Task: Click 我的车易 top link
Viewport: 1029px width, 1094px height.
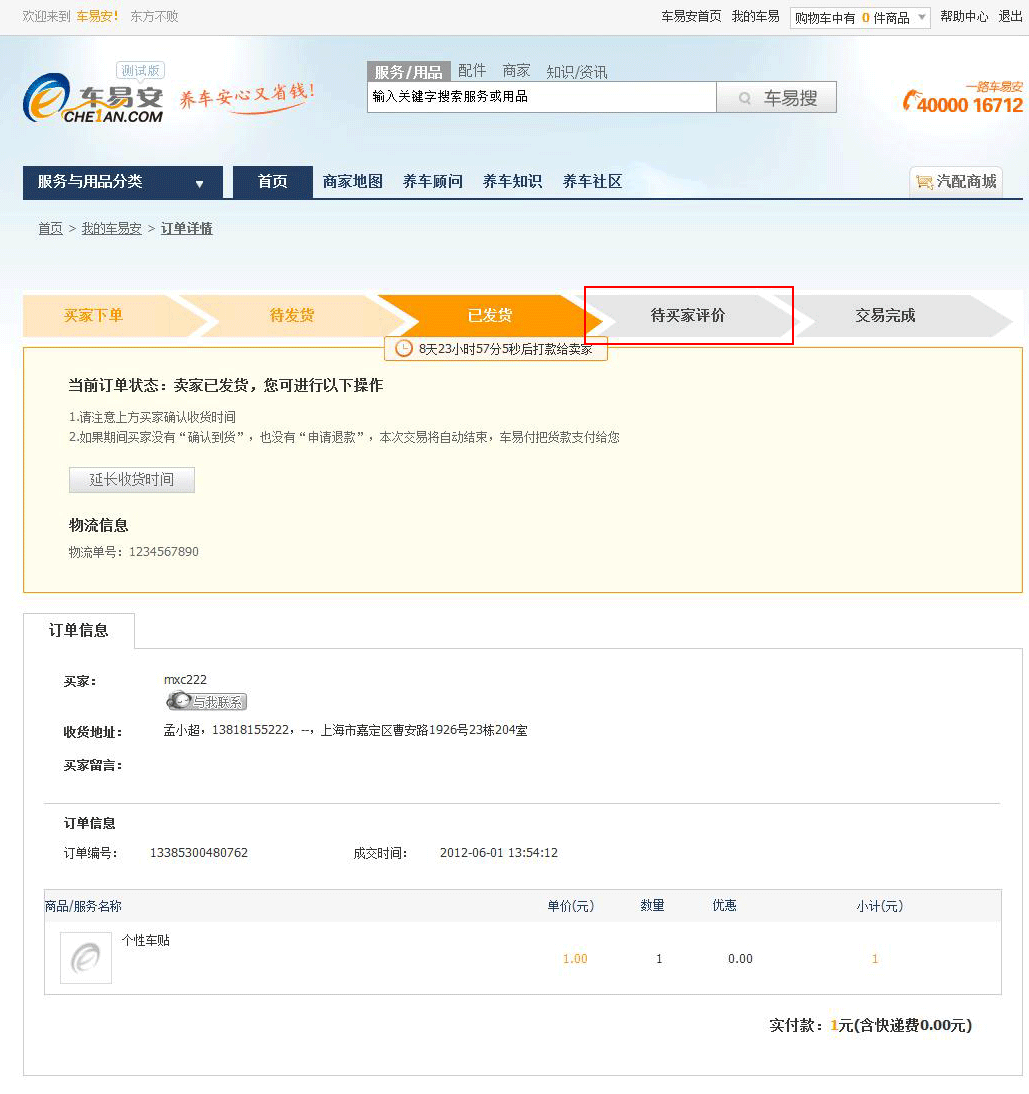Action: tap(756, 17)
